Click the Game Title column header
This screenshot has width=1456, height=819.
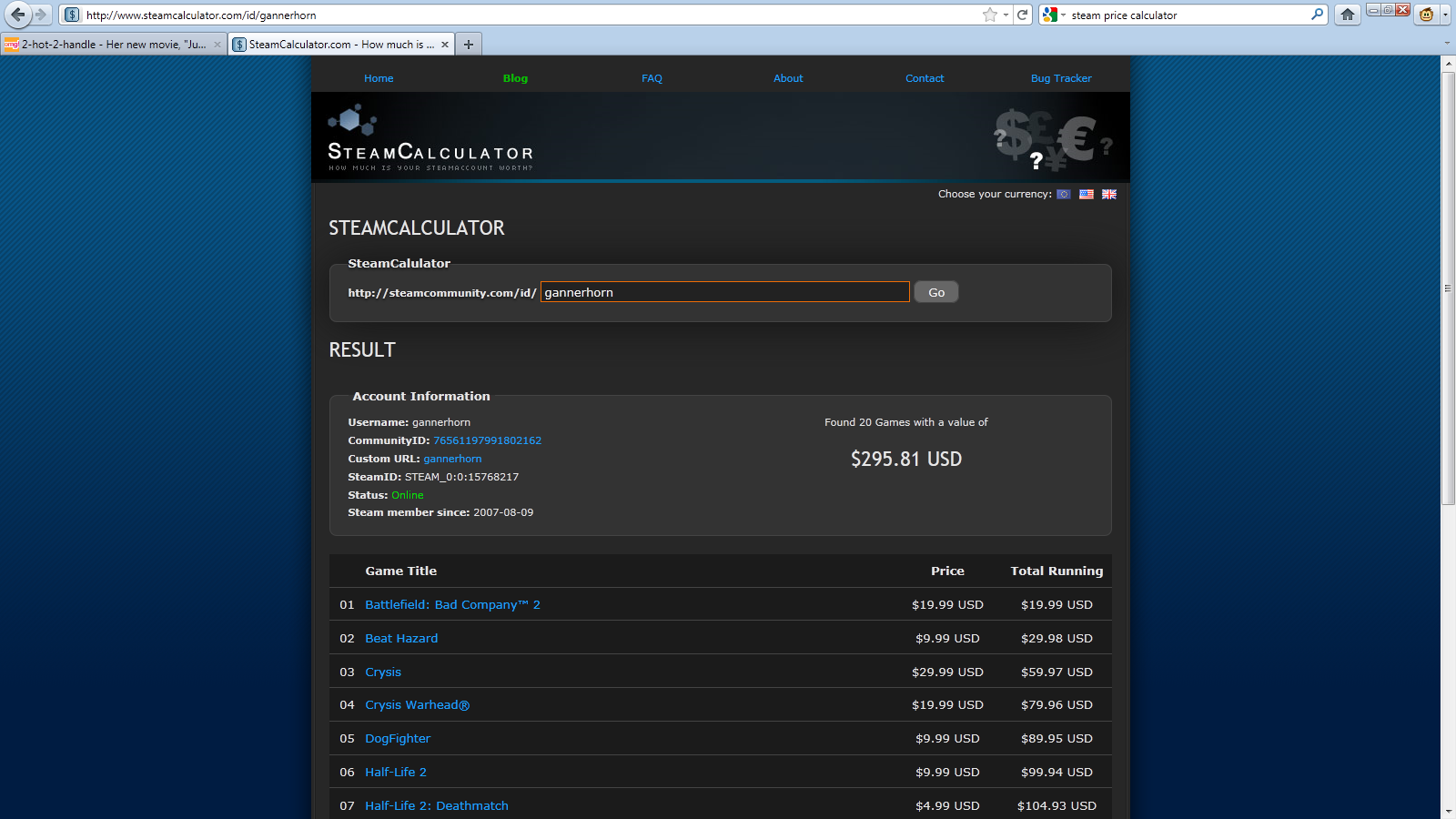pyautogui.click(x=401, y=571)
